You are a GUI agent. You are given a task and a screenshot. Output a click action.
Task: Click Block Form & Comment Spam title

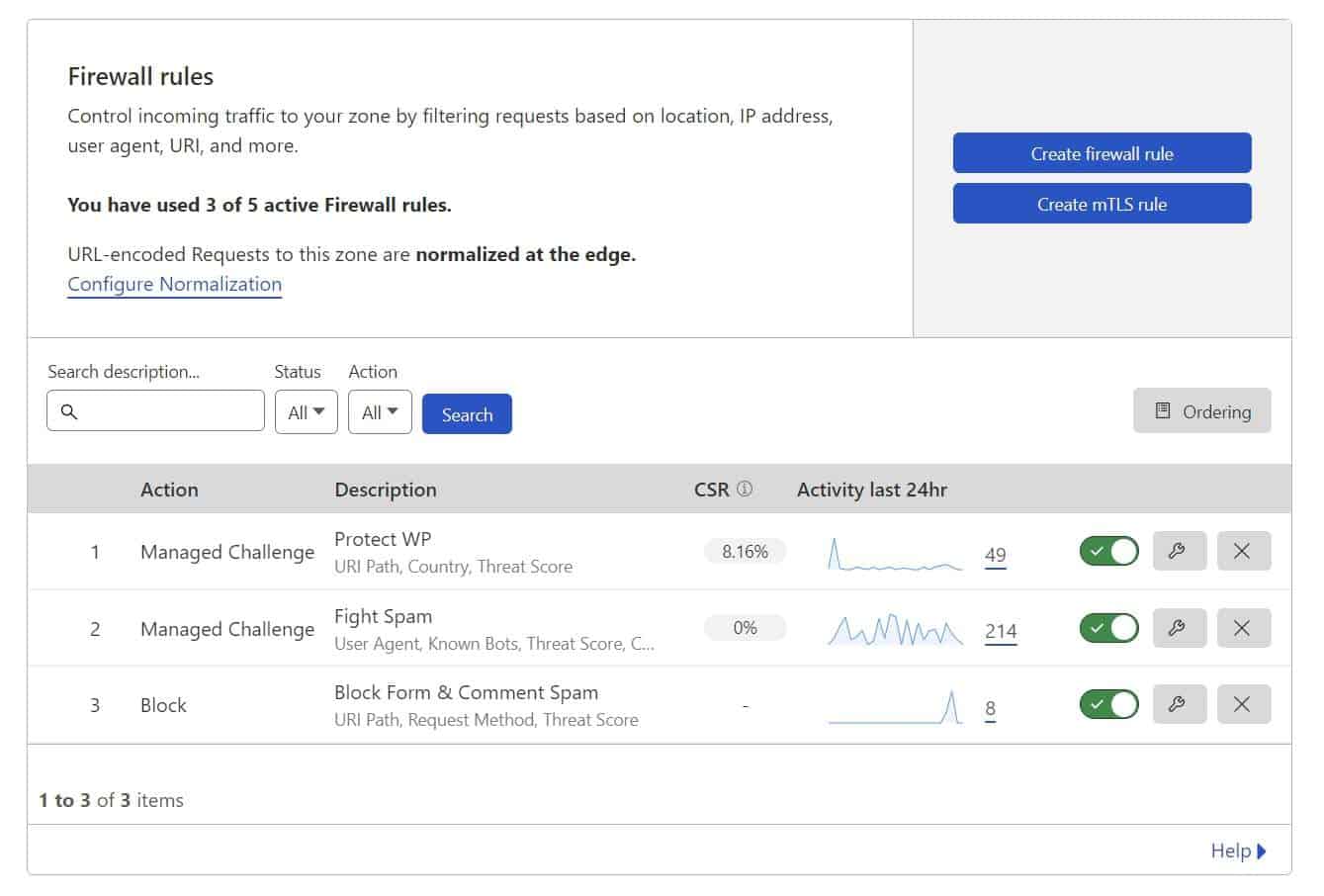click(x=466, y=692)
